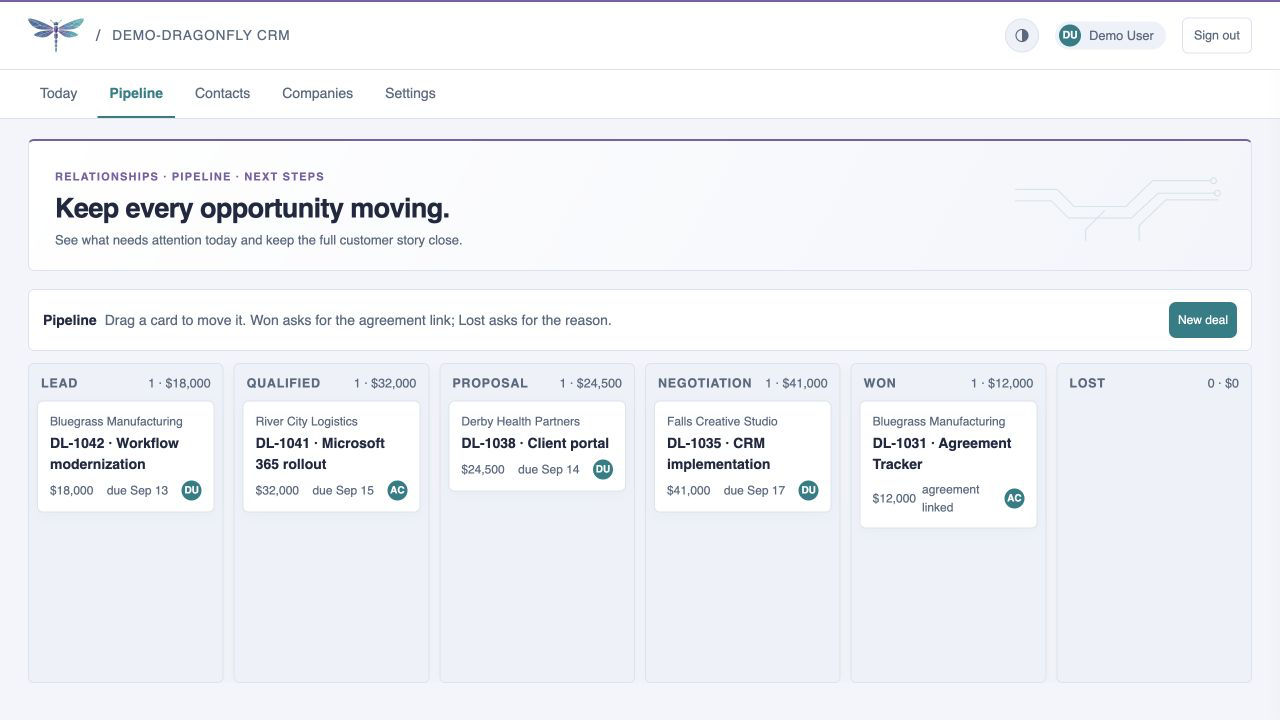Image resolution: width=1280 pixels, height=720 pixels.
Task: Click the dragonfly logo icon
Action: tap(56, 35)
